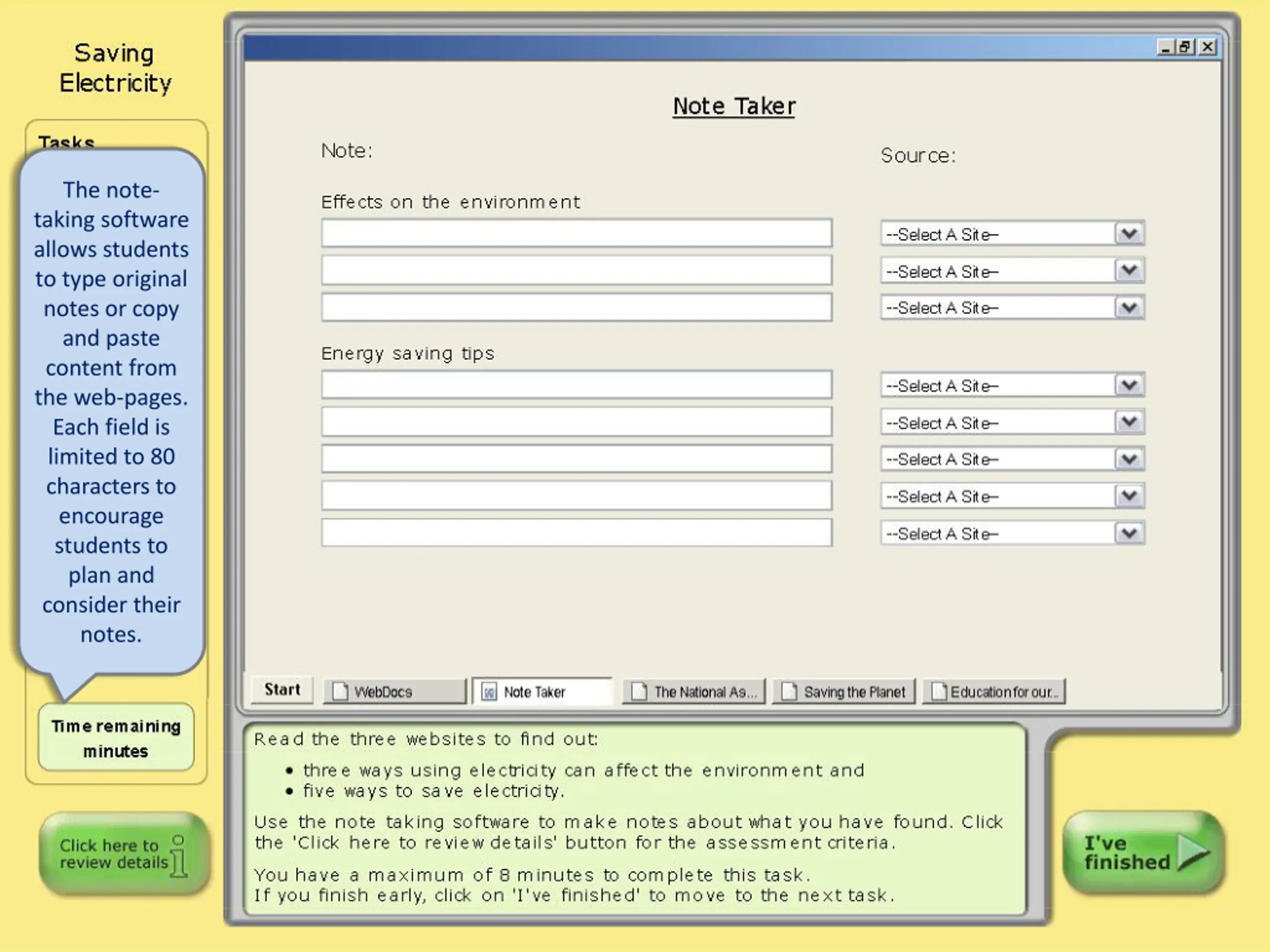This screenshot has width=1270, height=952.
Task: Click the first Energy saving tips note field
Action: (576, 384)
